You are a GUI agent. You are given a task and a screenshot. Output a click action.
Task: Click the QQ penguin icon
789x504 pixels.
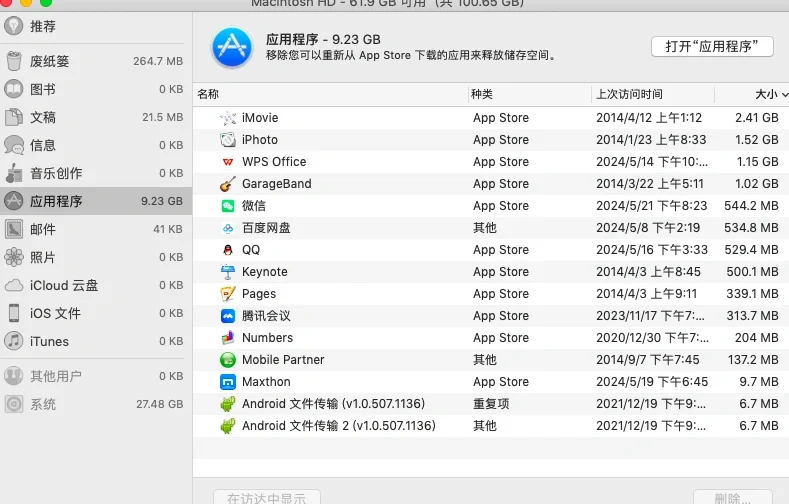click(x=228, y=250)
